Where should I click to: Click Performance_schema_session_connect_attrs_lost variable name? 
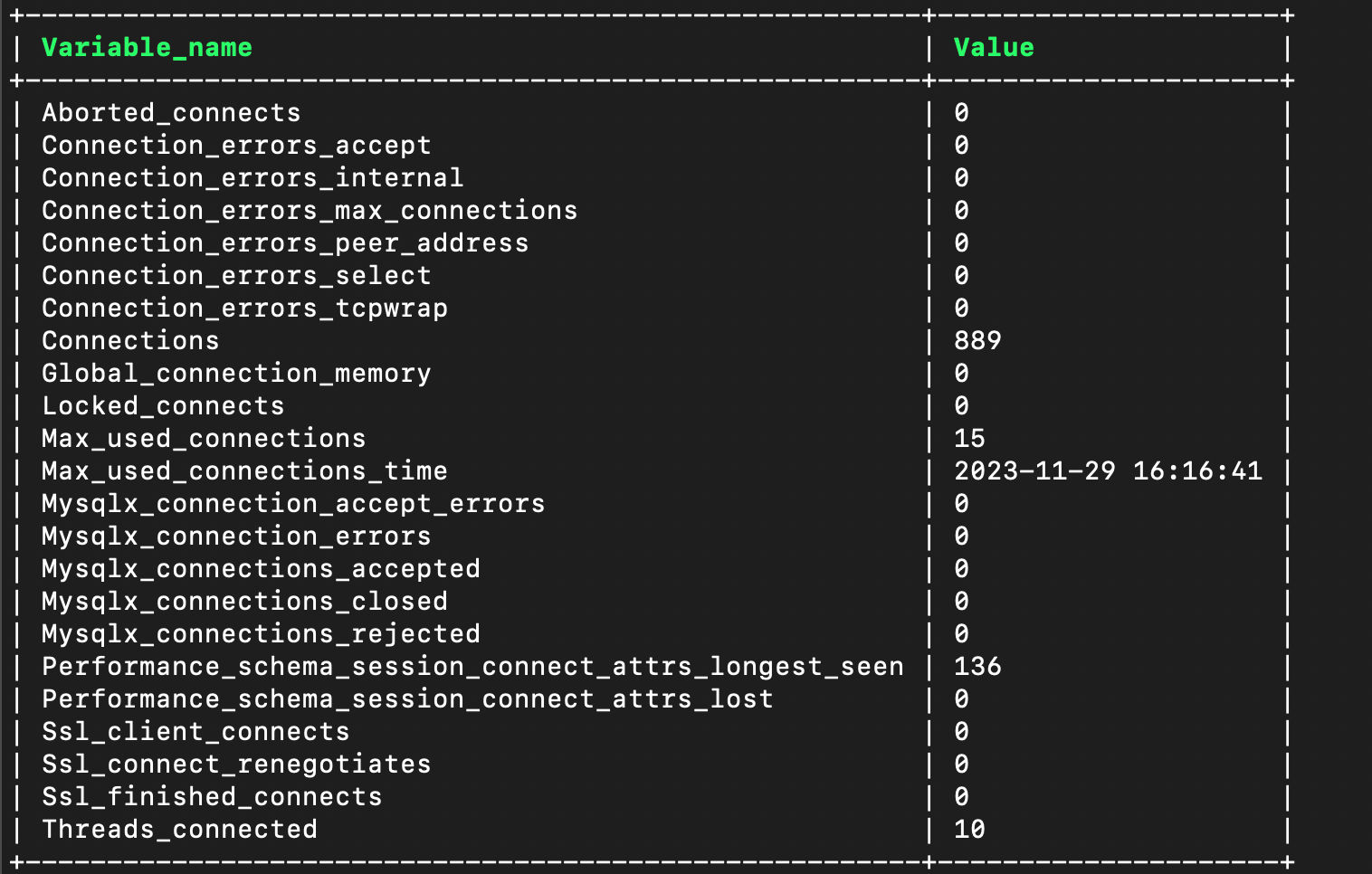pos(407,699)
